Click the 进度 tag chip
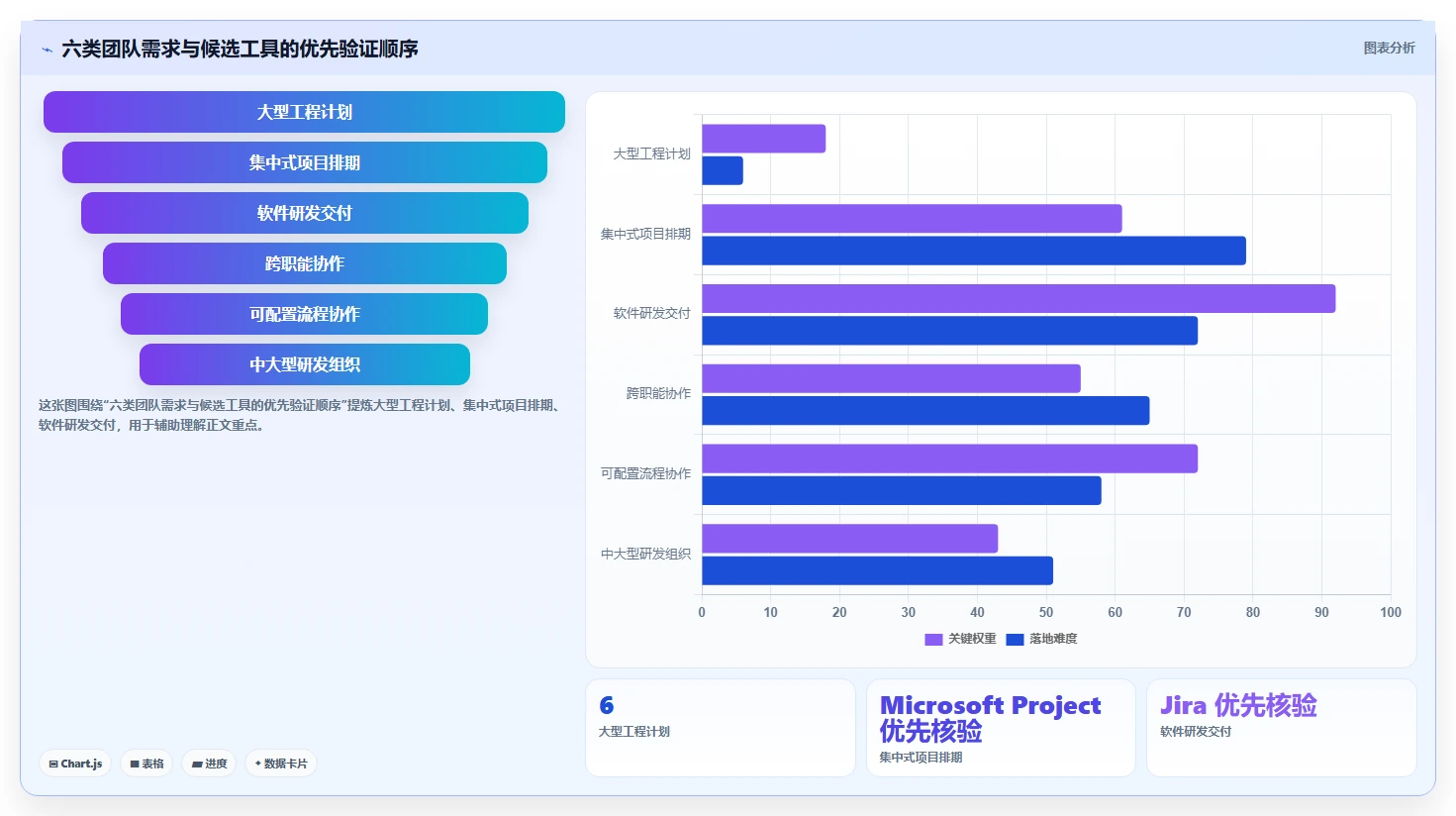 209,764
